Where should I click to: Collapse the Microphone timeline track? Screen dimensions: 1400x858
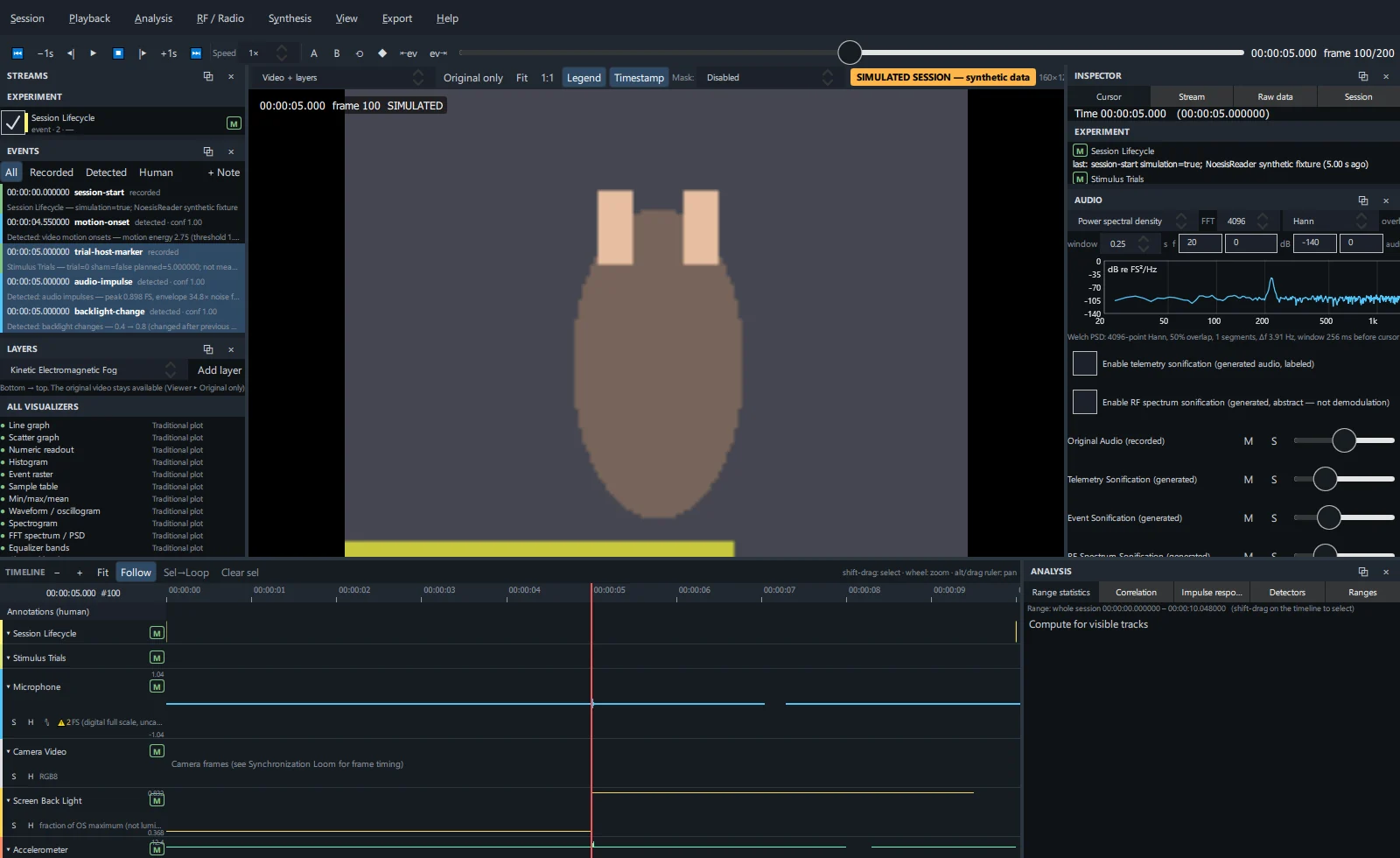click(x=9, y=687)
